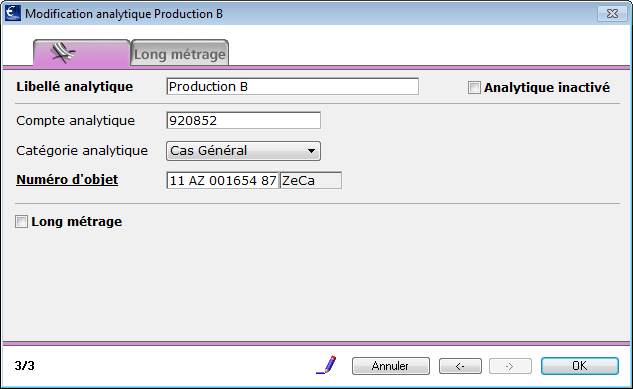
Task: Focus the Libellé analytique field
Action: point(292,87)
